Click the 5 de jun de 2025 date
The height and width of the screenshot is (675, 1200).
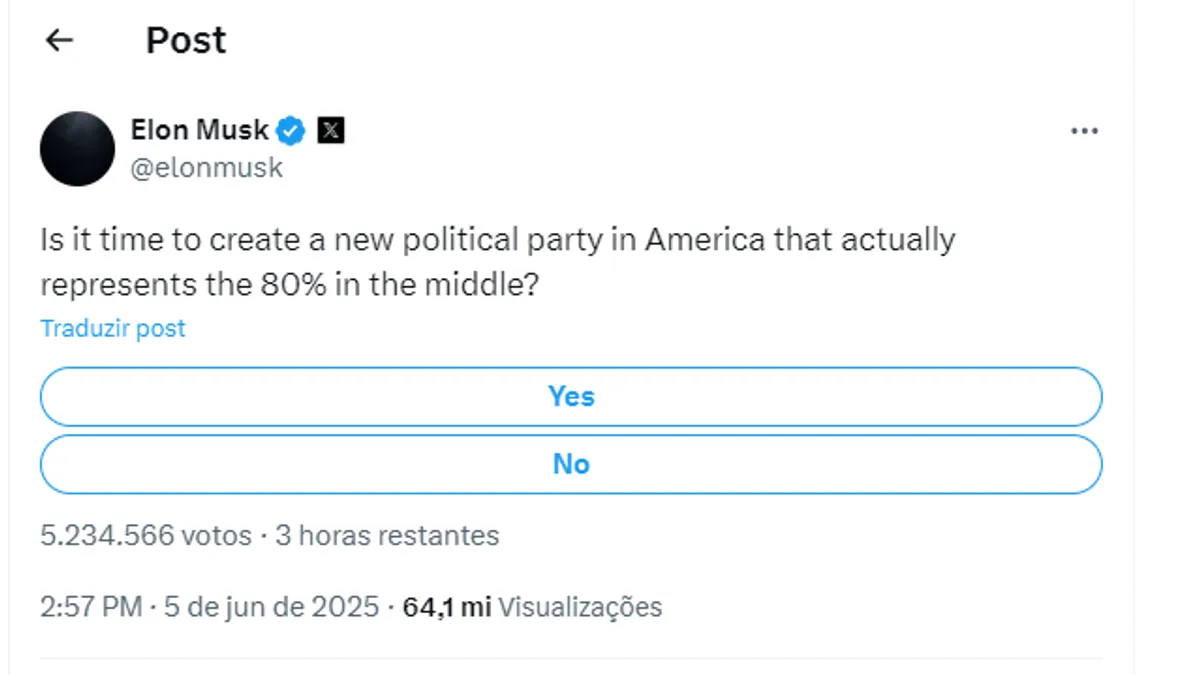pyautogui.click(x=270, y=607)
